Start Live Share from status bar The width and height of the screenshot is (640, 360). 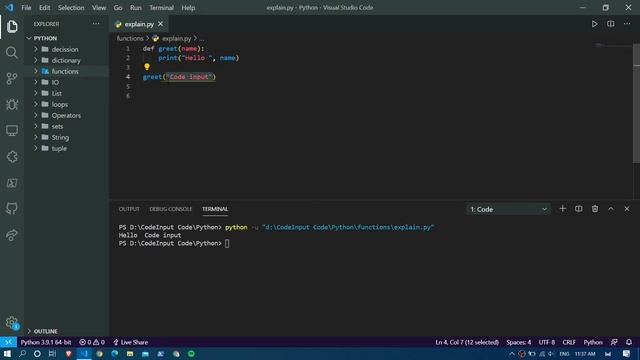click(x=131, y=342)
